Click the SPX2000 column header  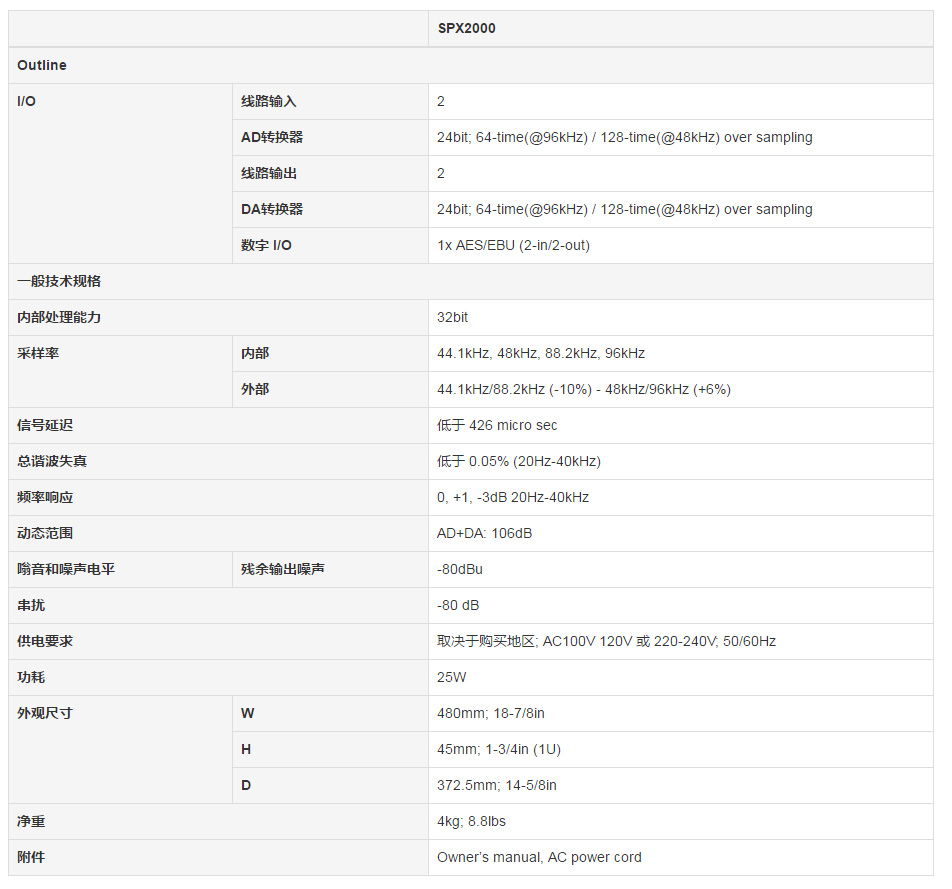point(466,28)
